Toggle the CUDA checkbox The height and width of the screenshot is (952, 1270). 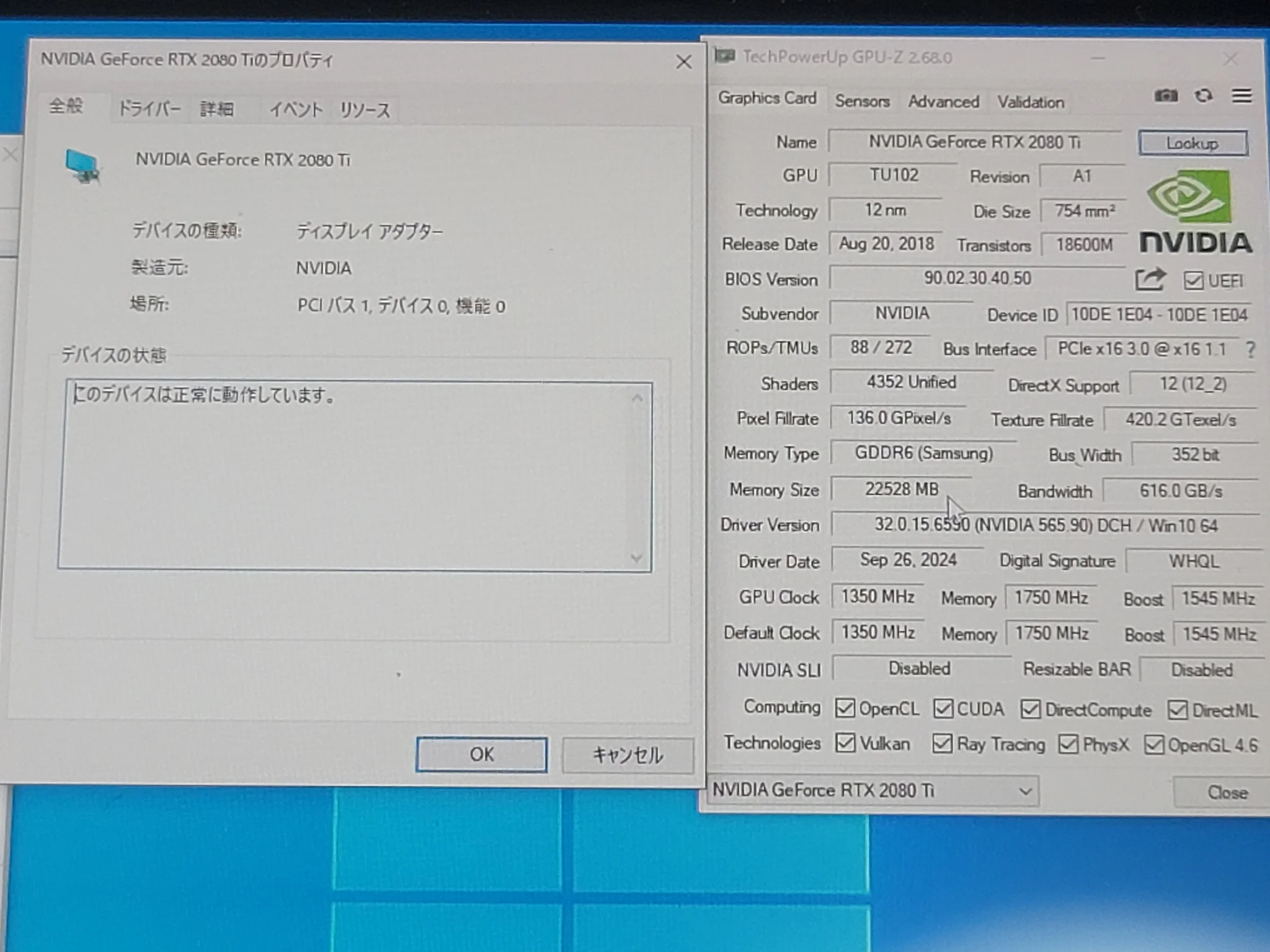click(x=943, y=708)
